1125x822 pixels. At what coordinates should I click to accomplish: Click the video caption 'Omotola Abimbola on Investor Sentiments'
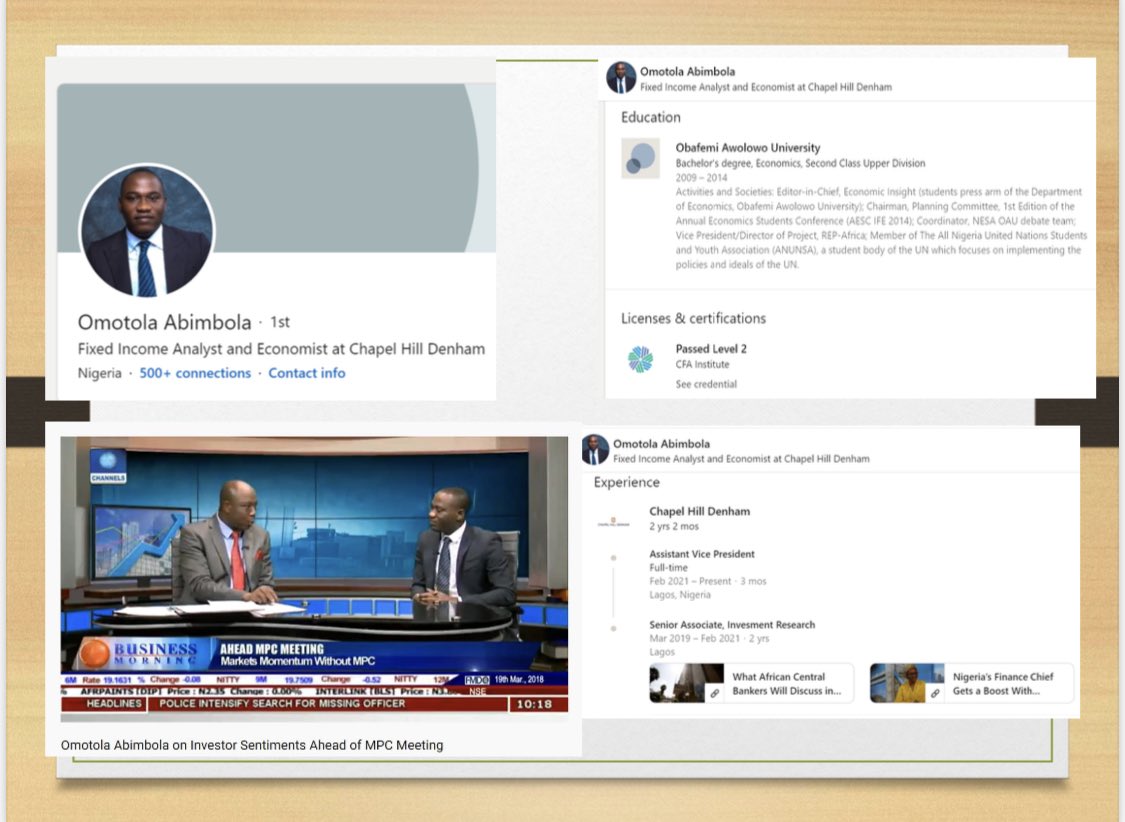click(x=252, y=745)
